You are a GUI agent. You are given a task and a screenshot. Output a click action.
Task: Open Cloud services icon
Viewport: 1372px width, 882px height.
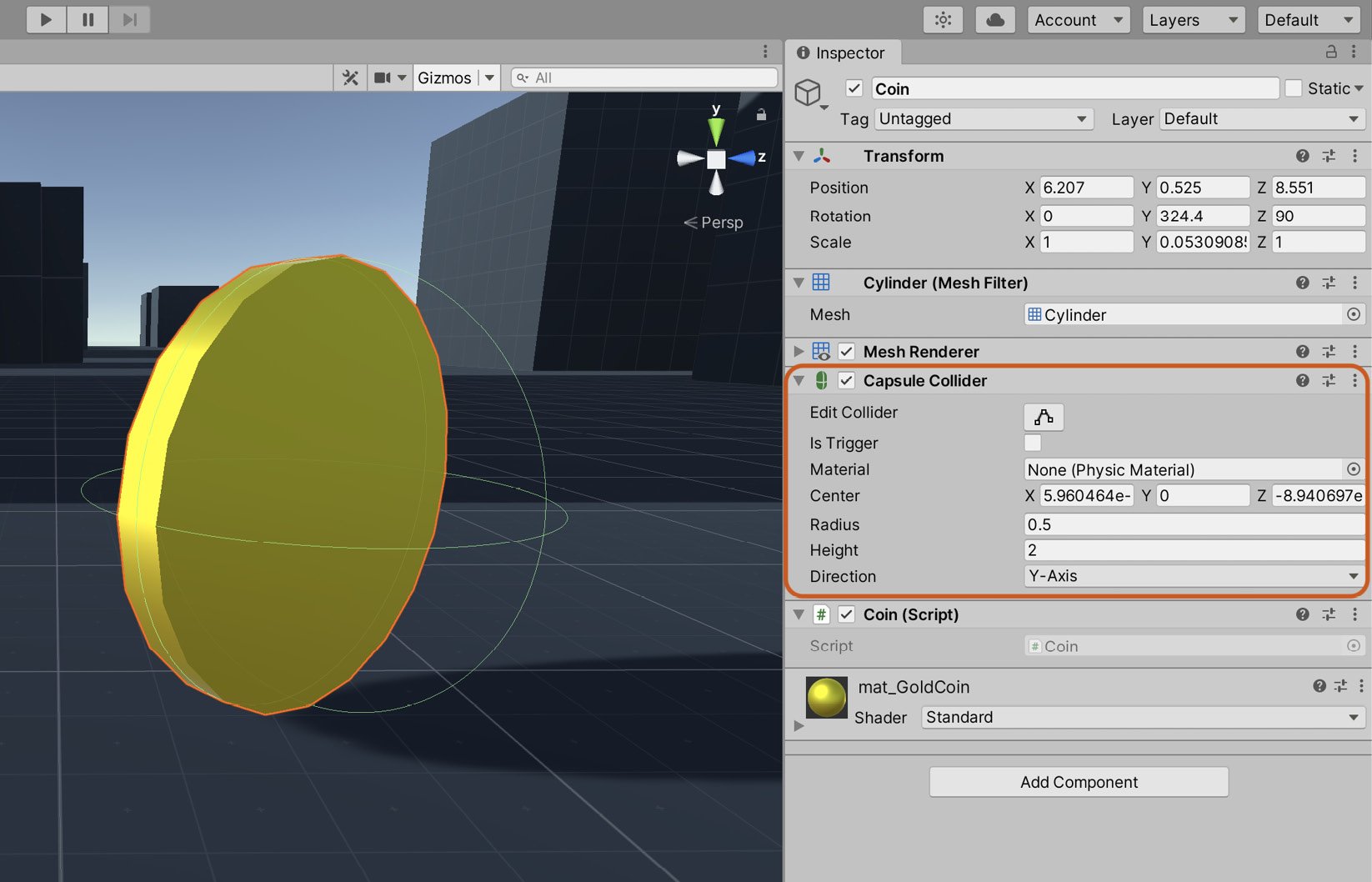(995, 20)
